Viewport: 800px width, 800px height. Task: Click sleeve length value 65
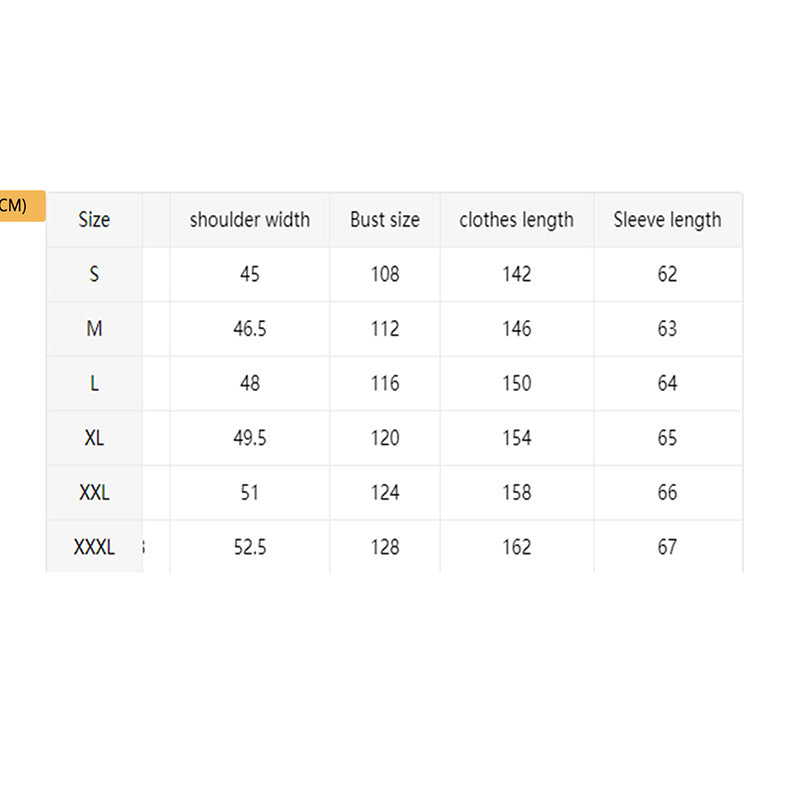pos(667,438)
